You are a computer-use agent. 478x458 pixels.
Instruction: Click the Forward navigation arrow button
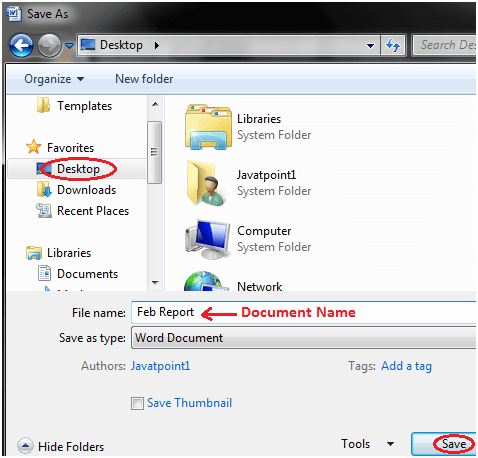[x=49, y=45]
